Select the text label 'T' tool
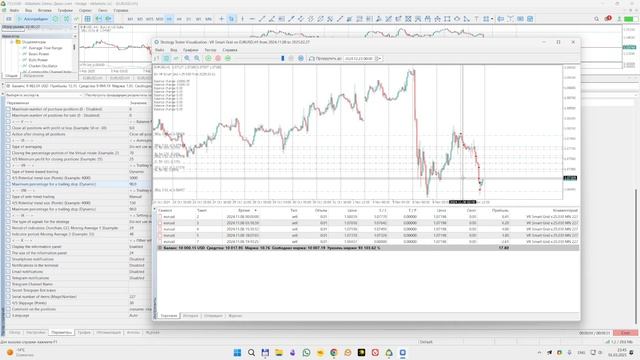Viewport: 640px width, 360px height. 476,19
